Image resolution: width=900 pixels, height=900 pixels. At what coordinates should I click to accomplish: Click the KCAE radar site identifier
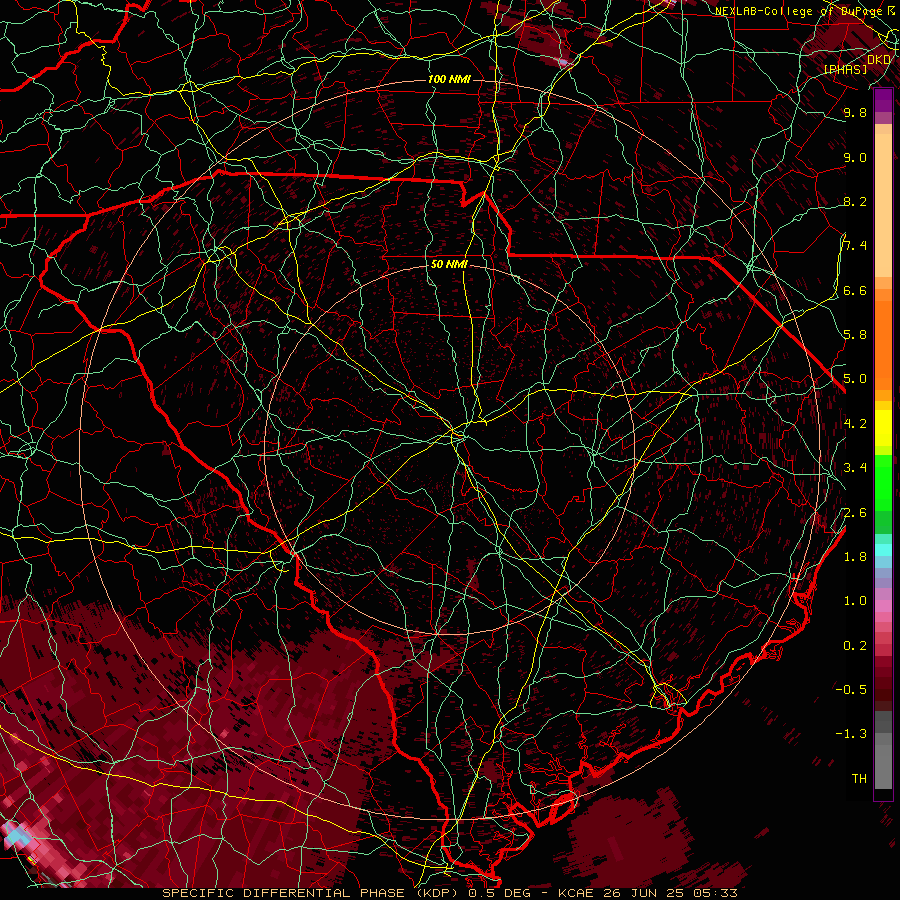pyautogui.click(x=577, y=893)
